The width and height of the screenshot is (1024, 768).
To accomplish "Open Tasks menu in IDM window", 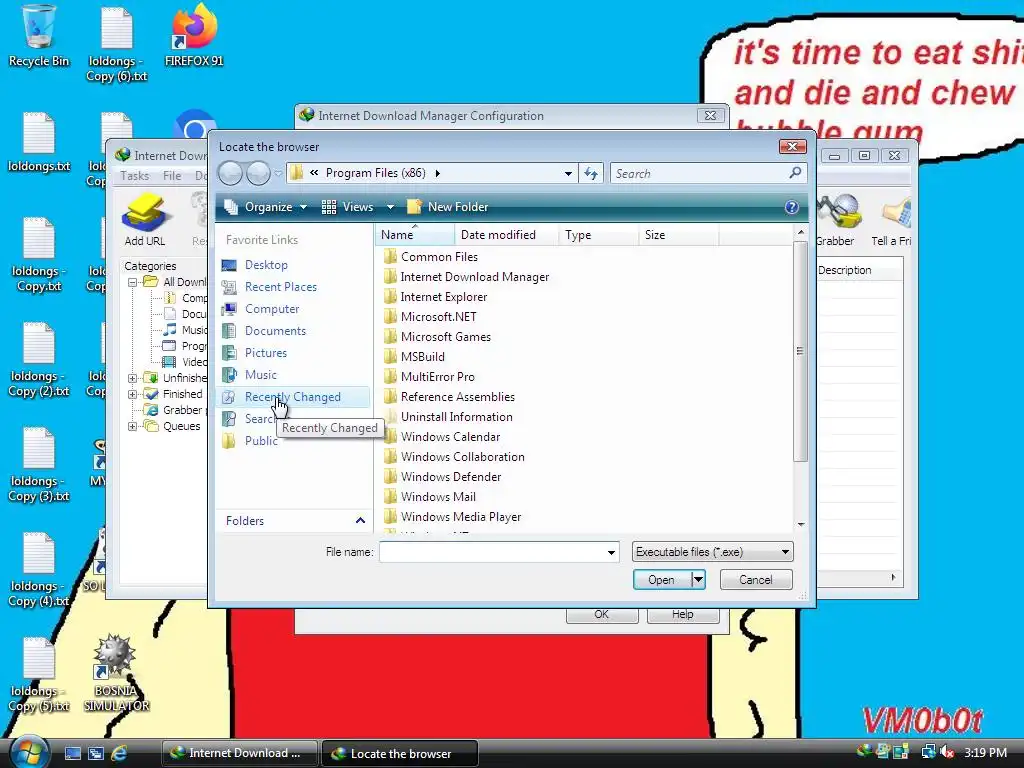I will pyautogui.click(x=135, y=176).
